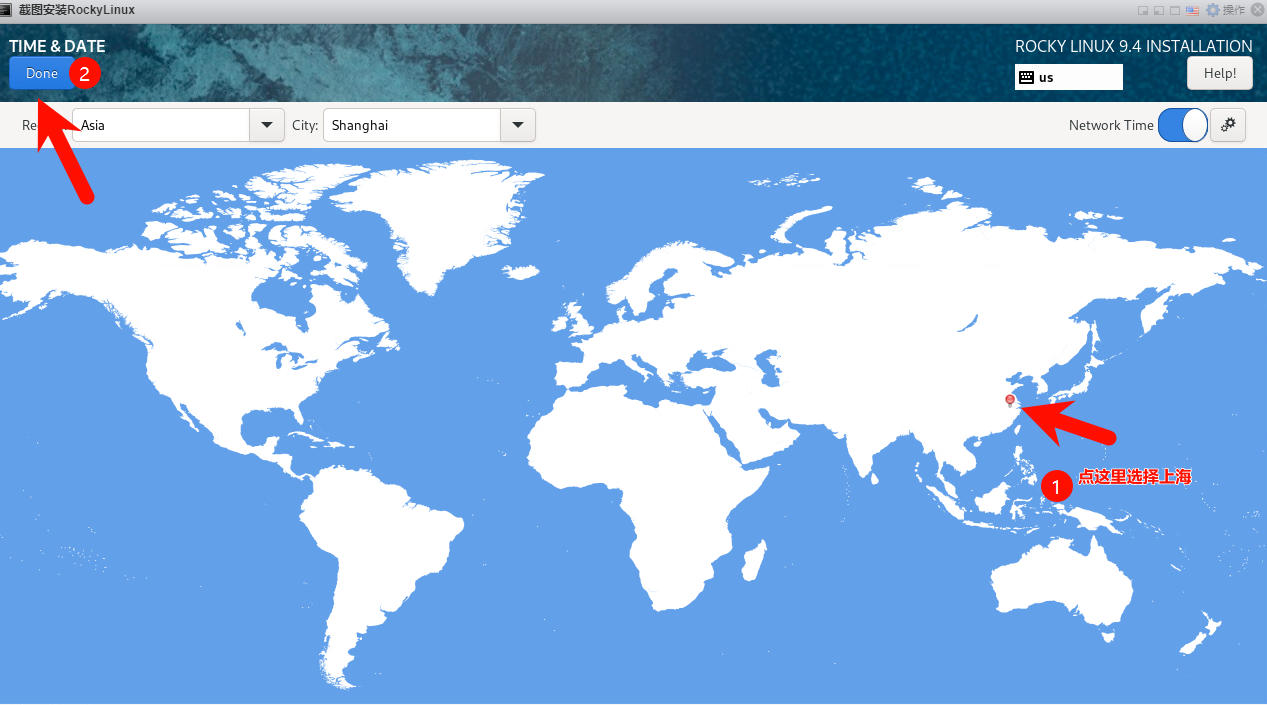
Task: Expand the Region dropdown arrow
Action: (x=266, y=125)
